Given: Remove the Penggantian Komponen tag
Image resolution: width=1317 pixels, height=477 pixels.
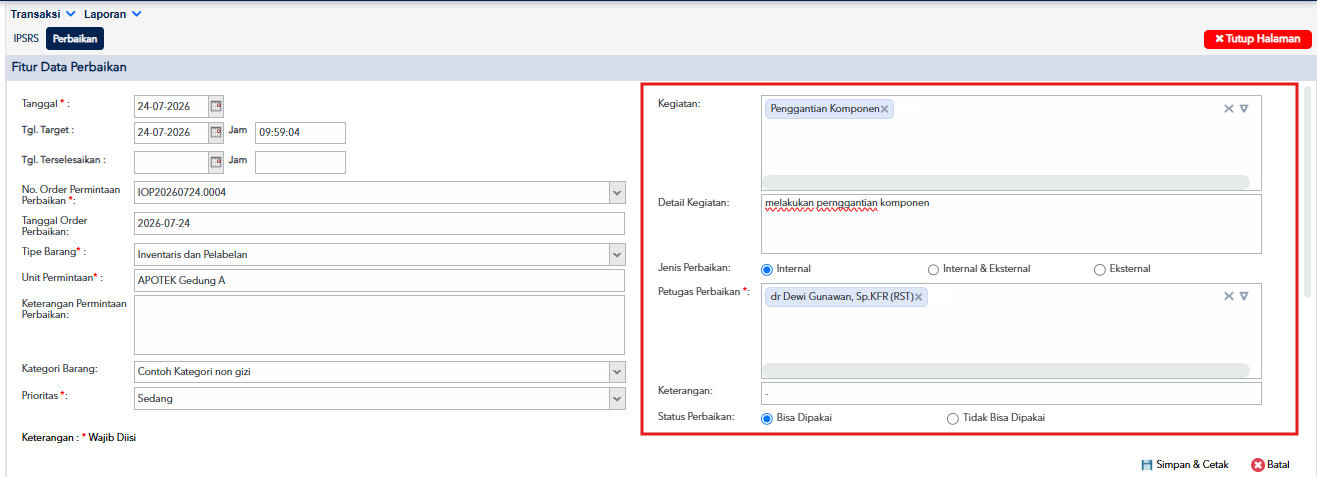Looking at the screenshot, I should click(x=885, y=109).
